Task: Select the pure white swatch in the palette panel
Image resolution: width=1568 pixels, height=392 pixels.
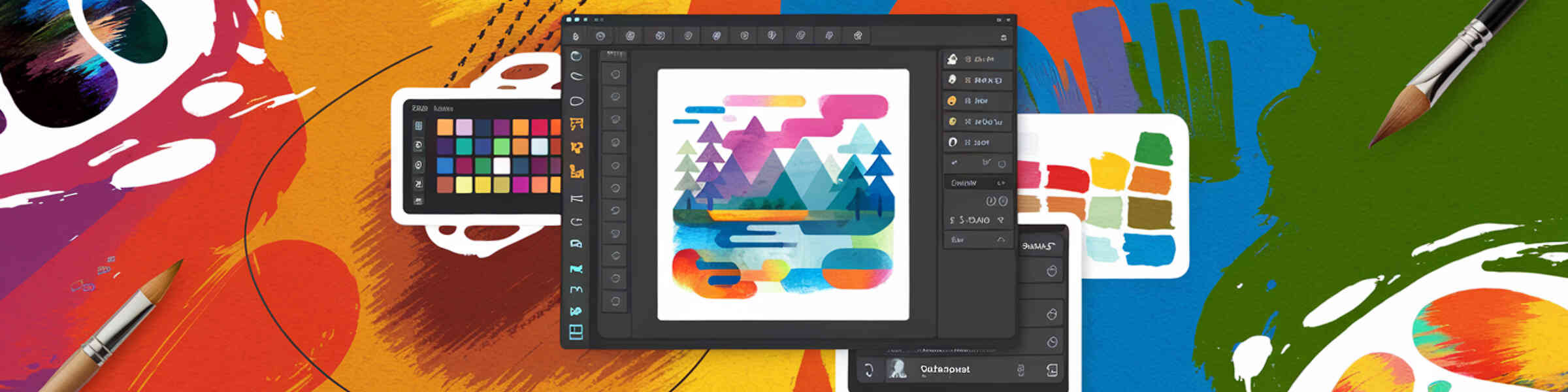Action: (501, 165)
